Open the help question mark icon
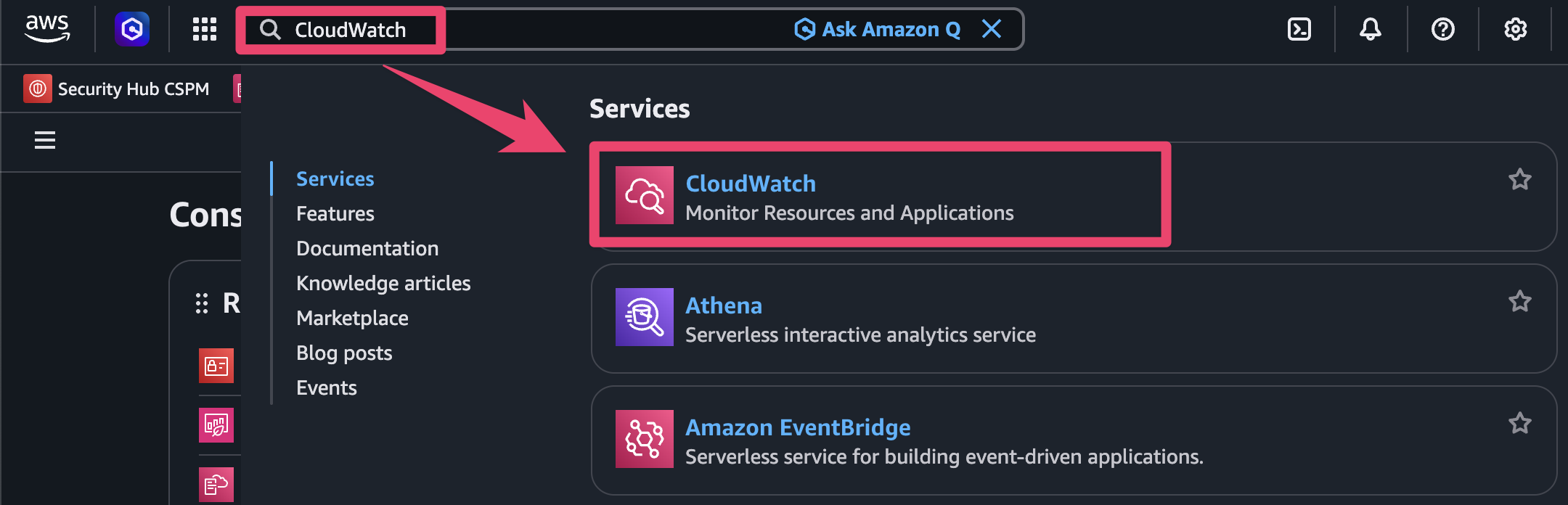This screenshot has width=1568, height=505. pyautogui.click(x=1442, y=29)
